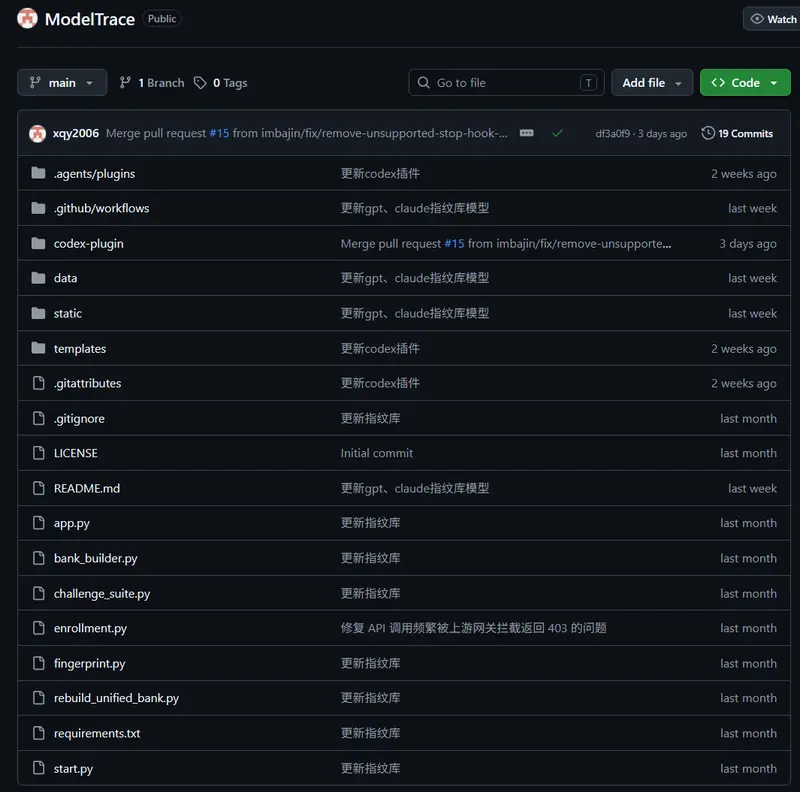Open the start.py file
Viewport: 800px width, 792px height.
tap(73, 769)
